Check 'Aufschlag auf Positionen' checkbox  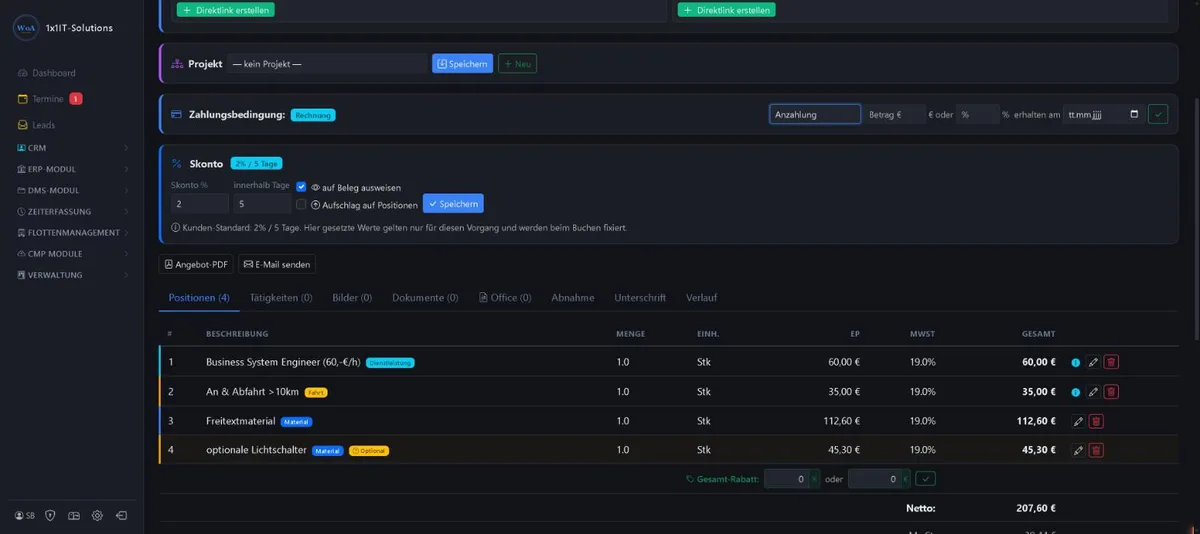(x=301, y=205)
